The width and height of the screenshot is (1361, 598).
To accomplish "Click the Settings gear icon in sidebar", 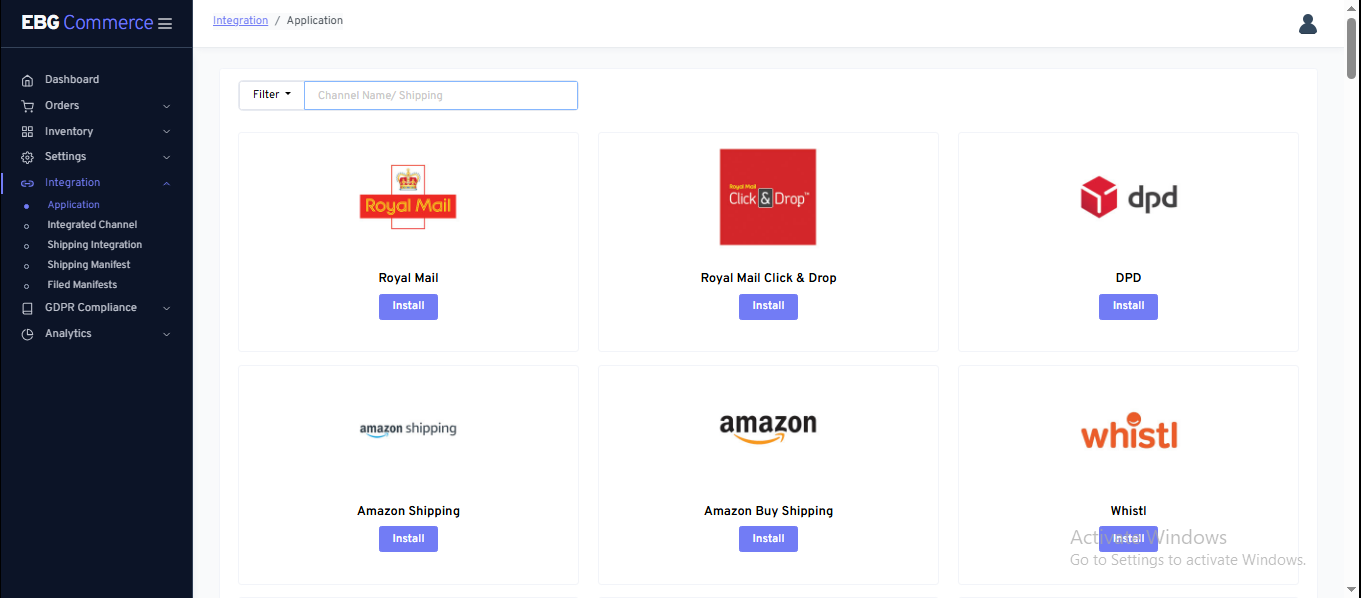I will [27, 157].
